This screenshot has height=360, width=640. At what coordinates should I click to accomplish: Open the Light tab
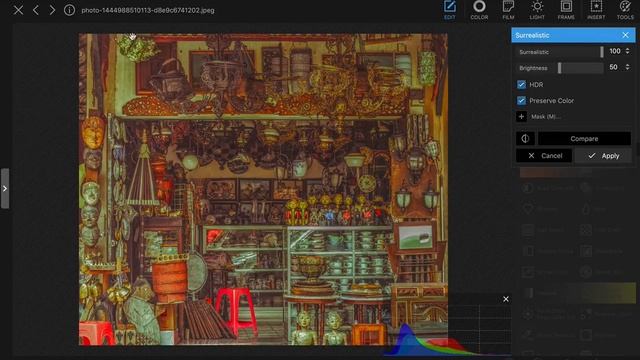pos(537,10)
